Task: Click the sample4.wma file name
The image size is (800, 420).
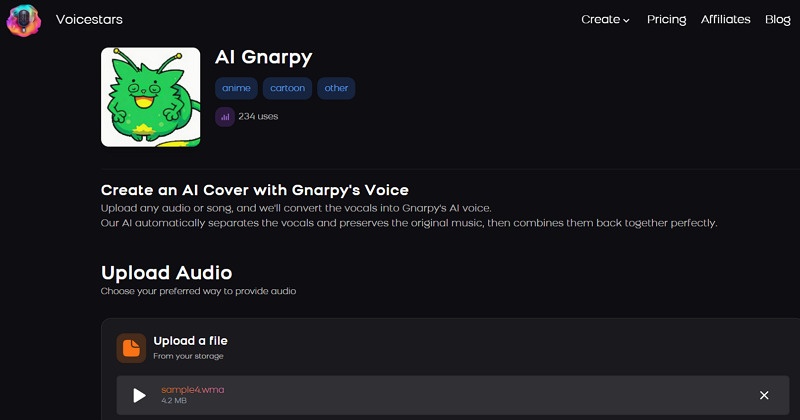Action: [193, 389]
